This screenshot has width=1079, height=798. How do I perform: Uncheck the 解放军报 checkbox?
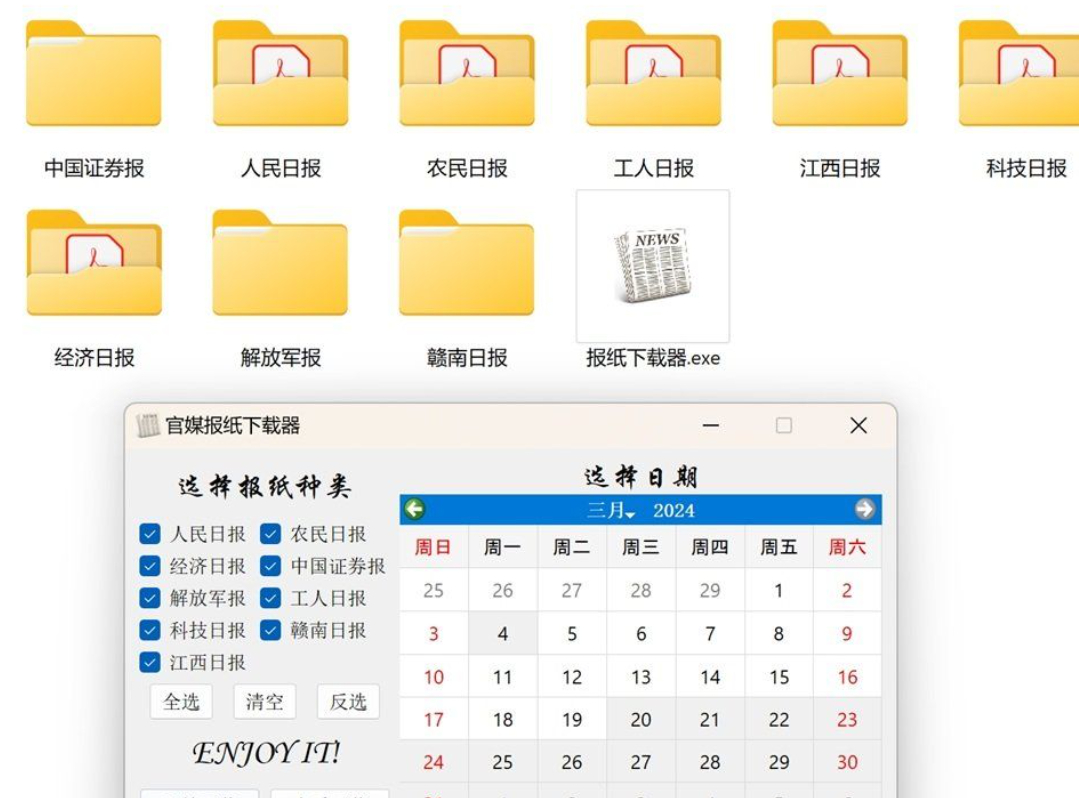pos(149,598)
